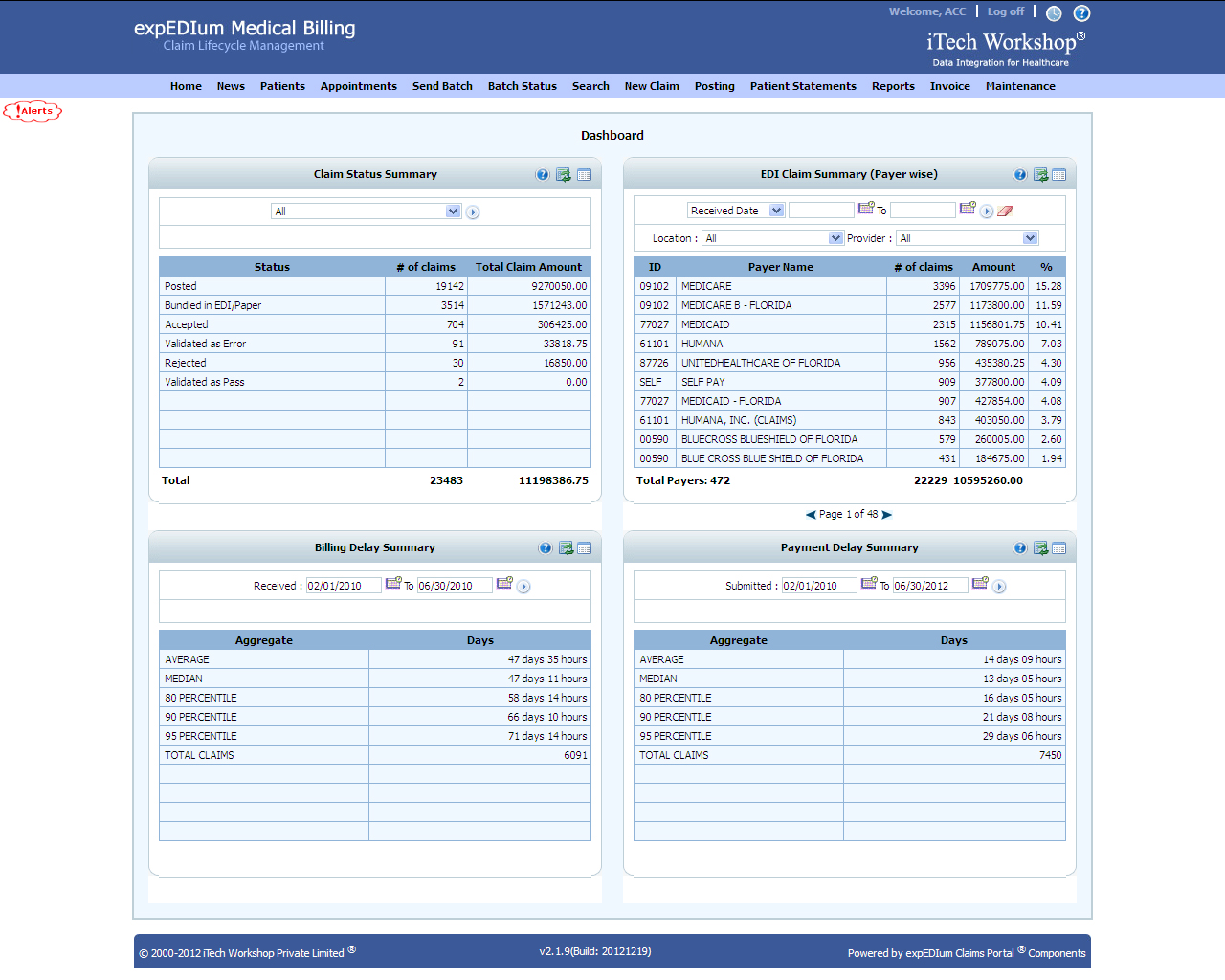The width and height of the screenshot is (1225, 980).
Task: Open help for Billing Delay Summary
Action: 546,548
